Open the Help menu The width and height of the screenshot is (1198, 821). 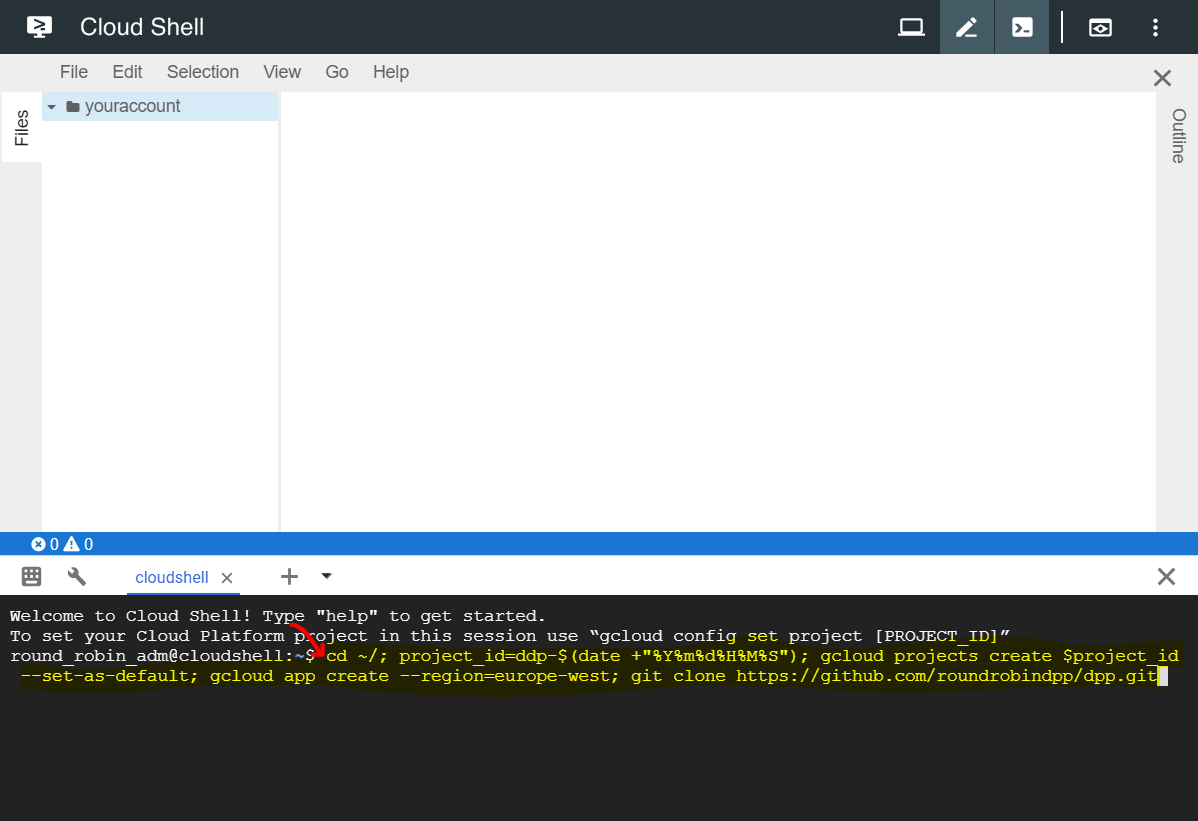(391, 72)
